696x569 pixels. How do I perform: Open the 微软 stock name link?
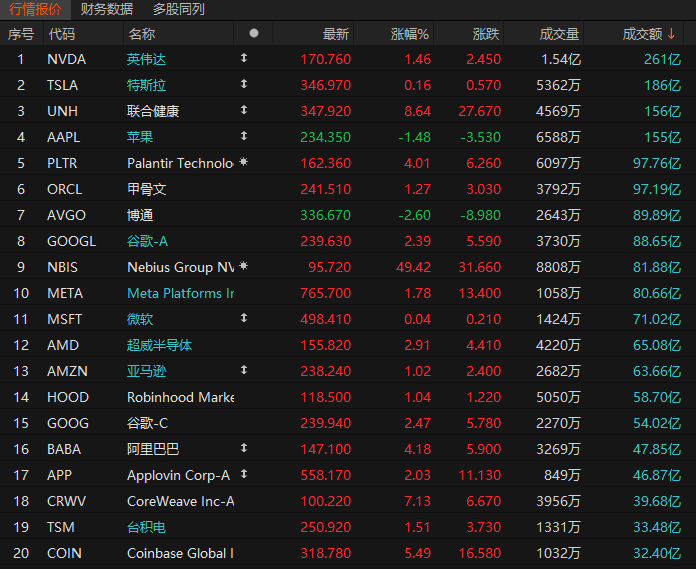140,319
